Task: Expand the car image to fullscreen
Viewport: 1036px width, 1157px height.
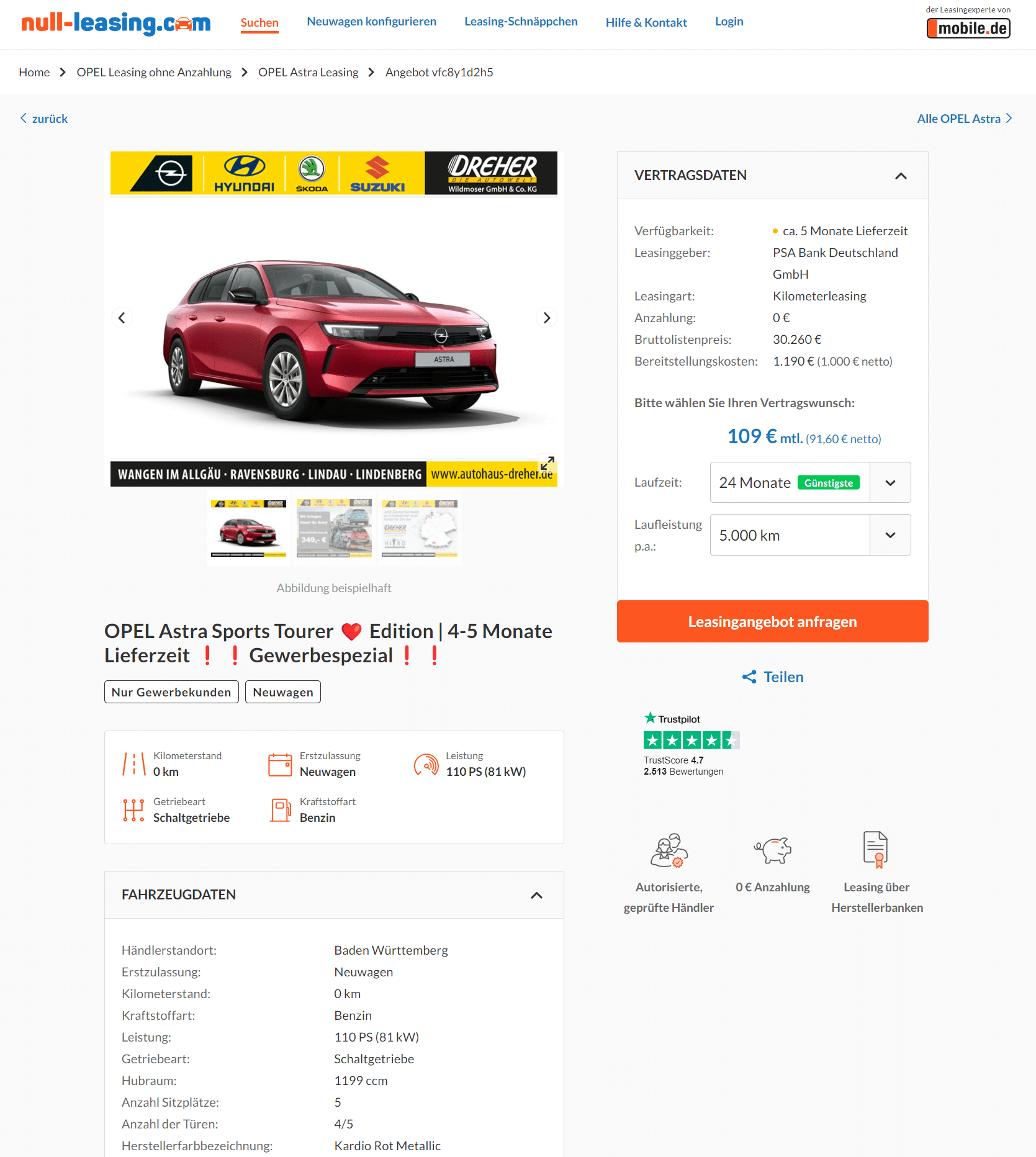Action: [547, 463]
